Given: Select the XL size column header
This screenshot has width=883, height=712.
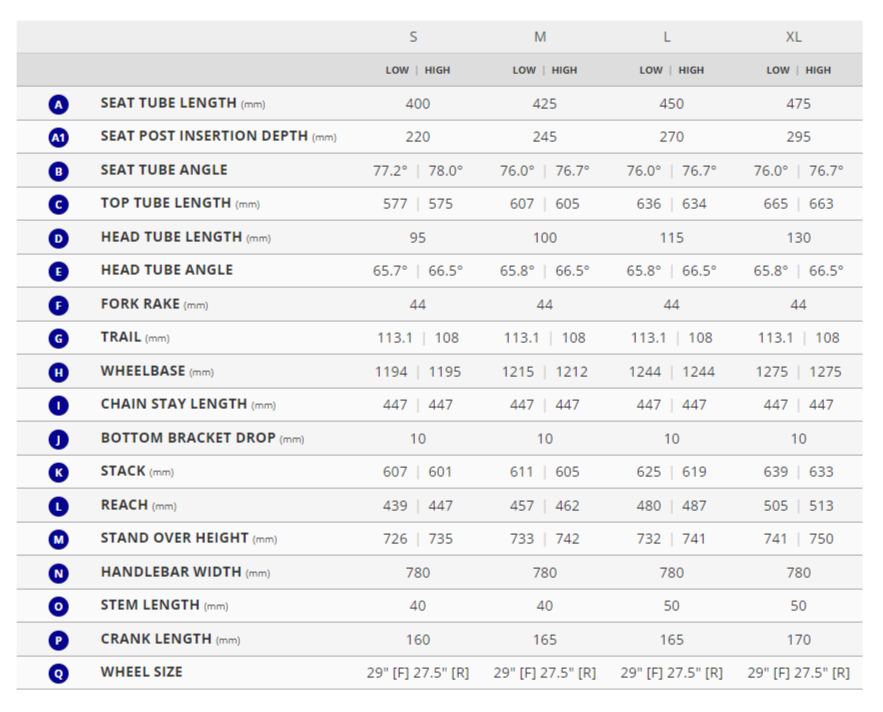Looking at the screenshot, I should coord(793,37).
